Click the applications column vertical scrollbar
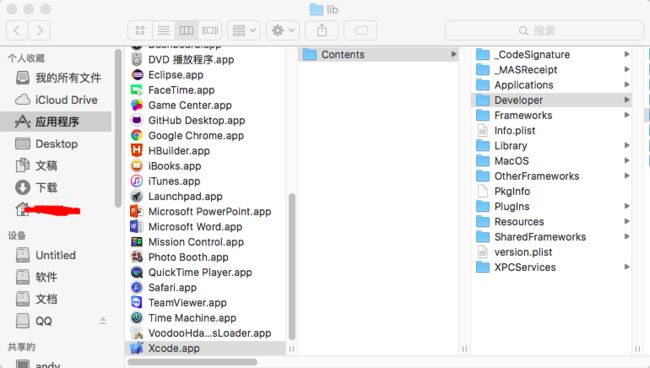 pyautogui.click(x=292, y=266)
